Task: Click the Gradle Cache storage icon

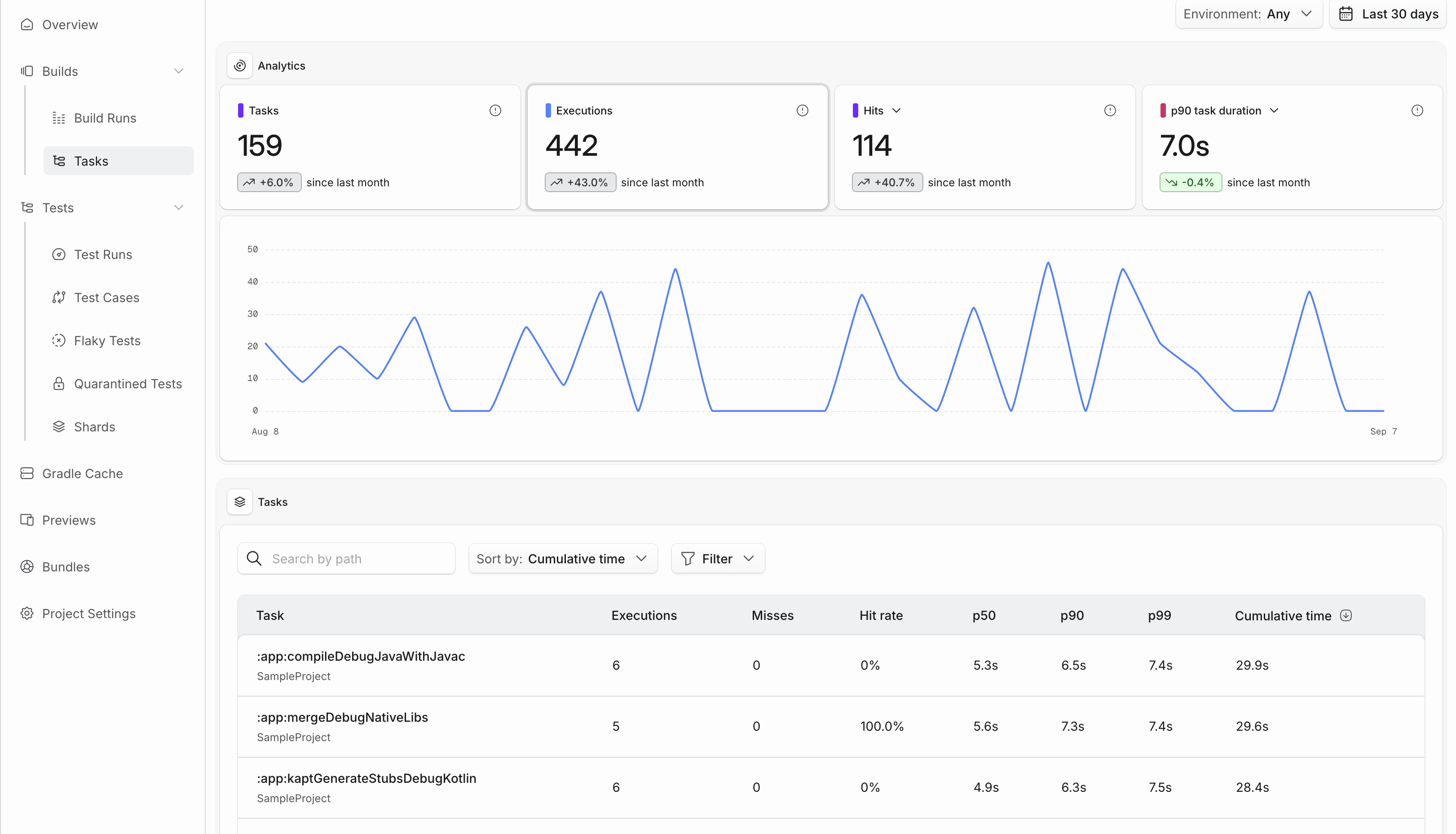Action: (27, 473)
